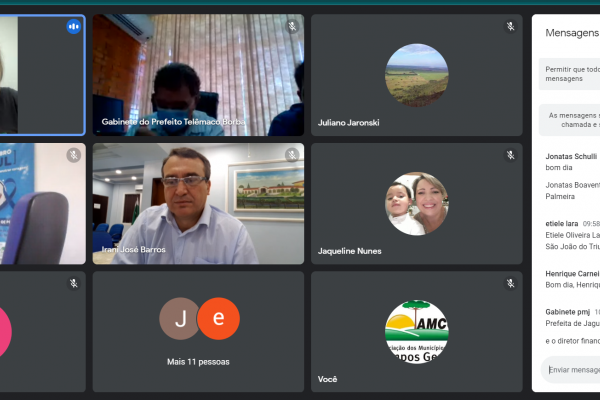
Task: Select Gabinete do Prefeito Telêmaco Borba video
Action: (198, 75)
